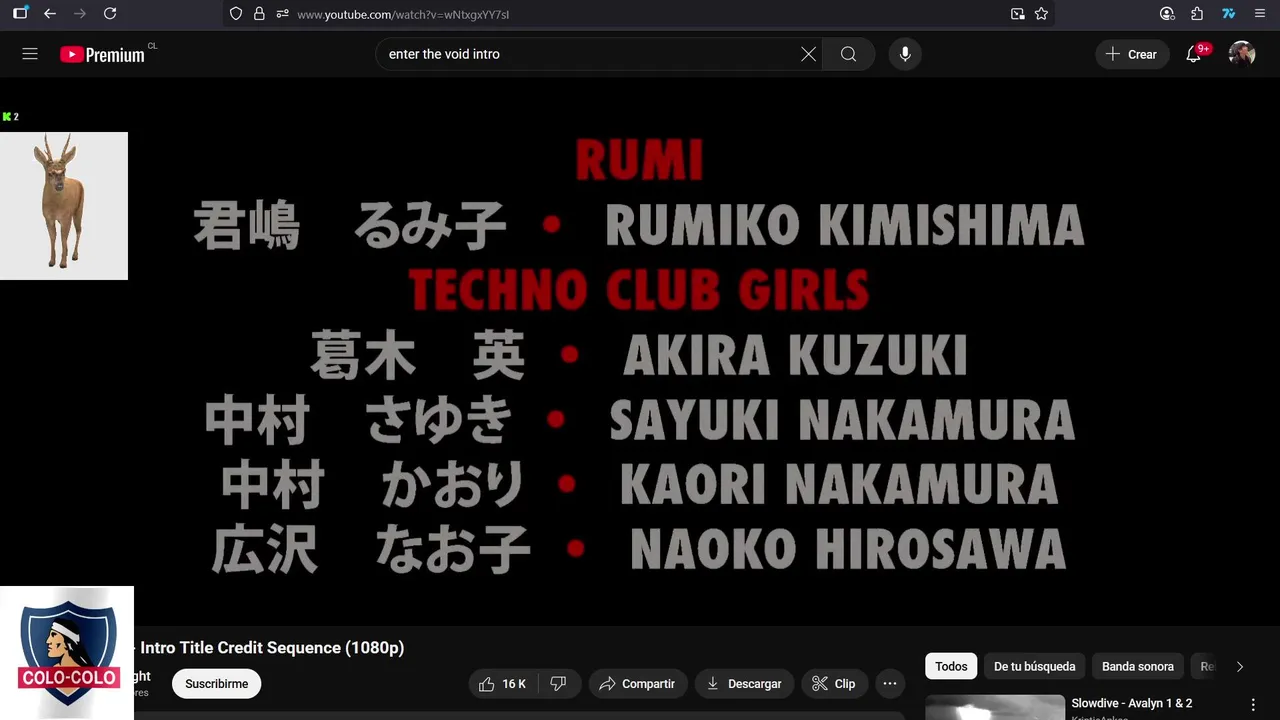Click the Clip scissors button
Viewport: 1280px width, 720px height.
point(834,684)
